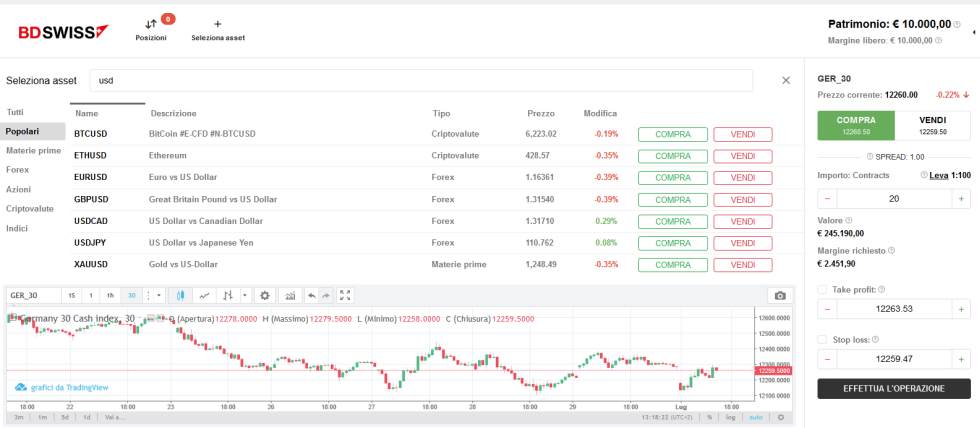Toggle fullscreen chart mode icon
The width and height of the screenshot is (980, 428).
(x=346, y=295)
